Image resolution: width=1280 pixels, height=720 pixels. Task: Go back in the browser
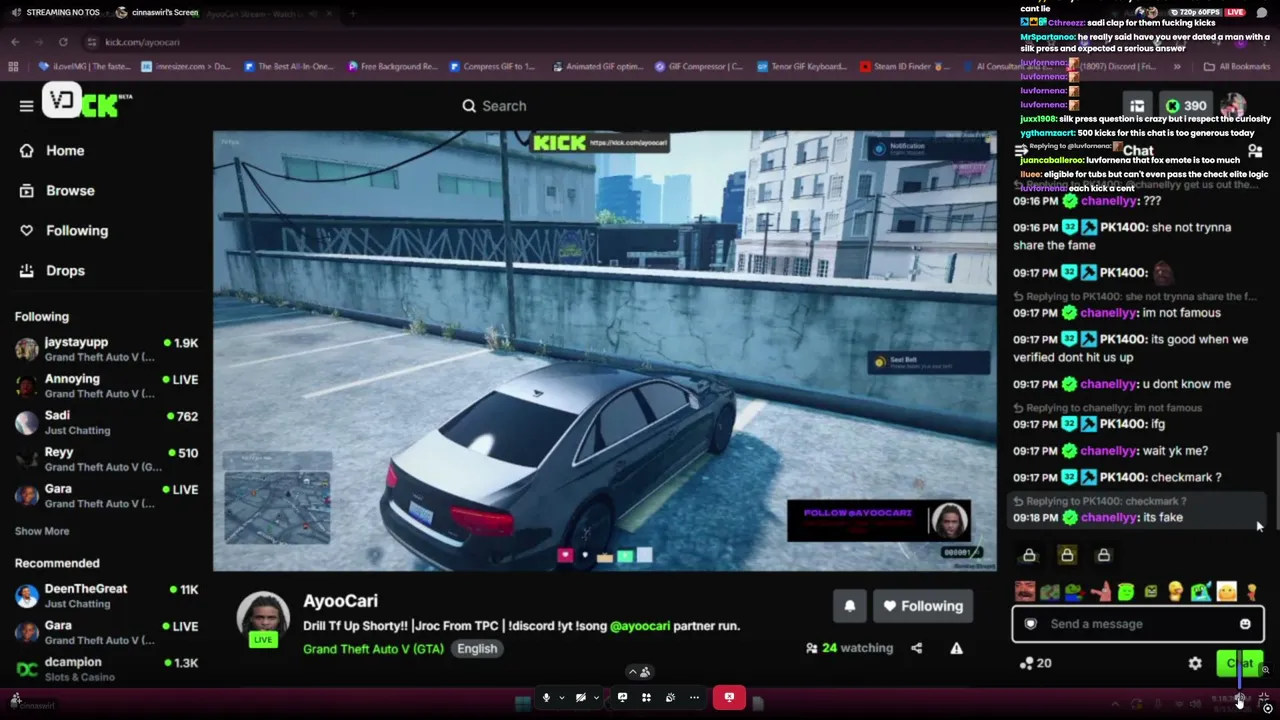point(15,42)
